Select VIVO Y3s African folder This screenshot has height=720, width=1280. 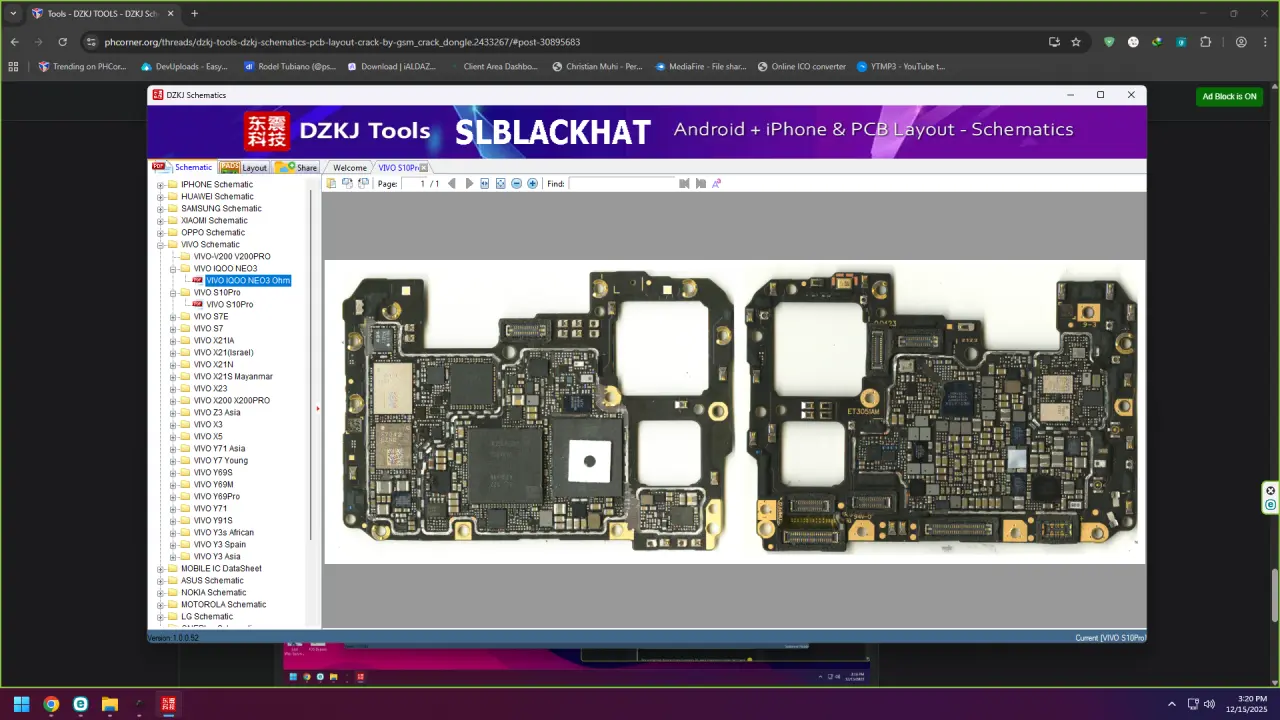[x=224, y=533]
